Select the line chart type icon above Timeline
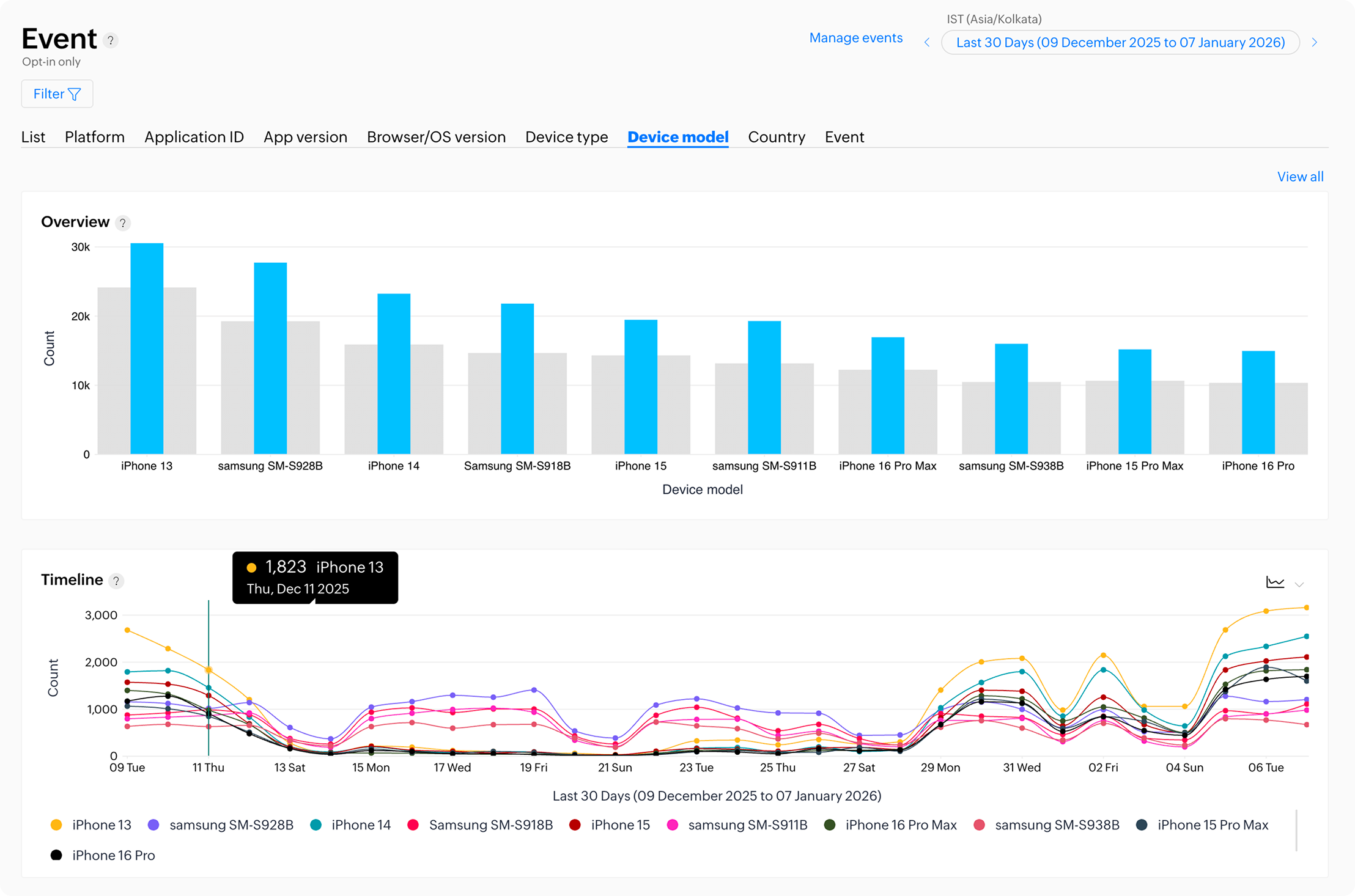This screenshot has width=1355, height=896. pyautogui.click(x=1276, y=582)
